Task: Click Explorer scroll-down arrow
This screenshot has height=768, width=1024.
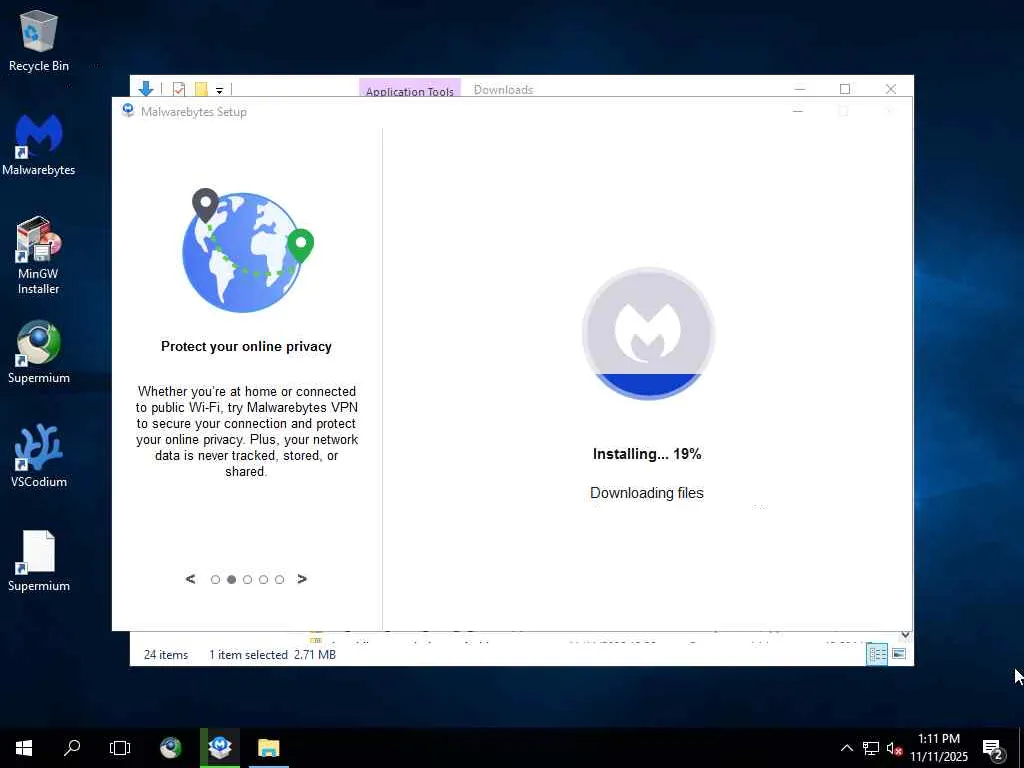Action: (x=905, y=635)
